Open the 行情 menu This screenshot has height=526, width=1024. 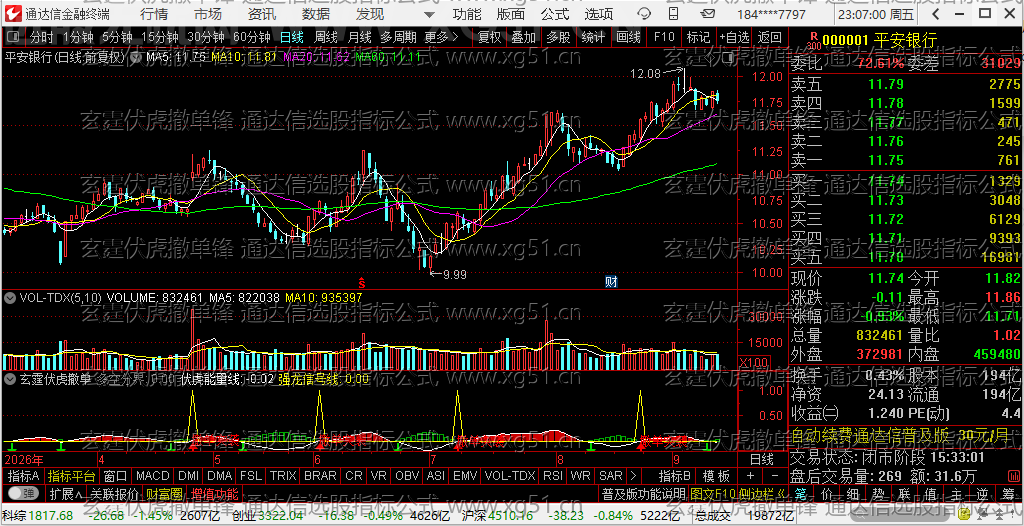pos(153,14)
